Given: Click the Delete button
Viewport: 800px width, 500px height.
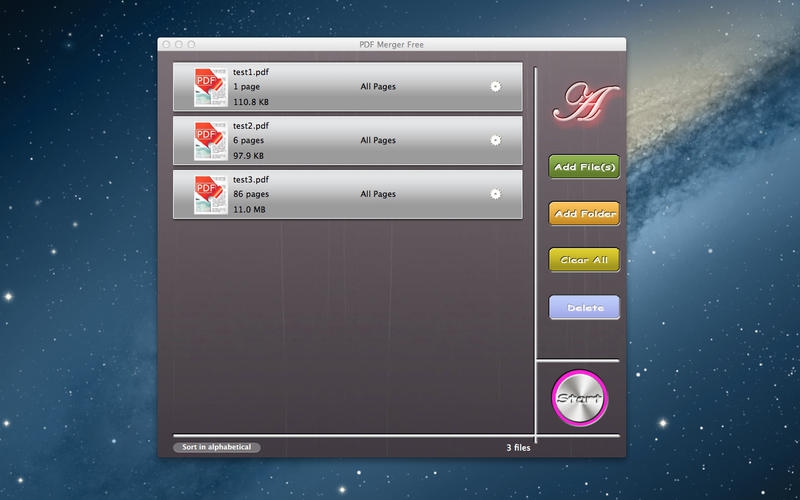Looking at the screenshot, I should click(584, 308).
